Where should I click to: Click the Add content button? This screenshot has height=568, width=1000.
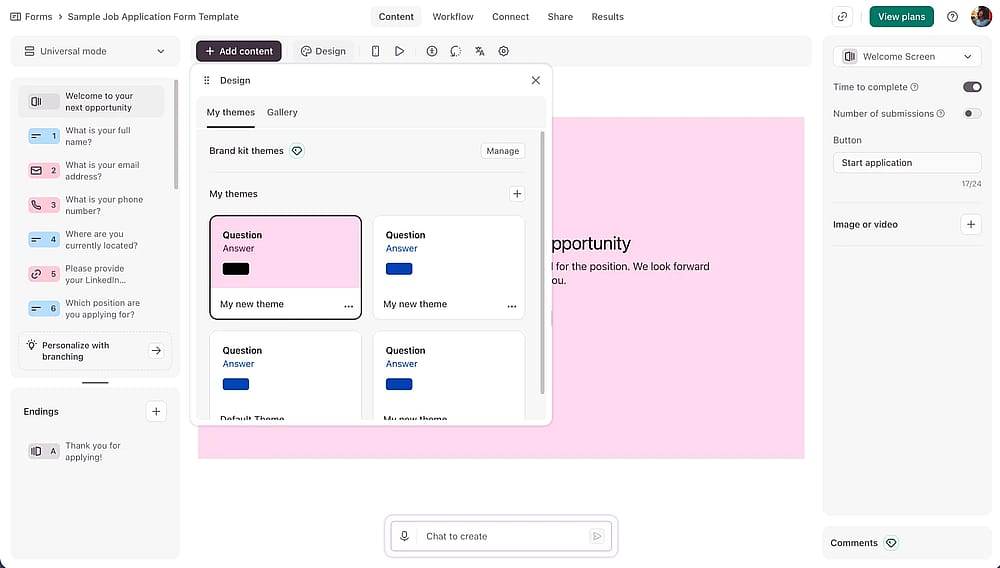pyautogui.click(x=239, y=51)
